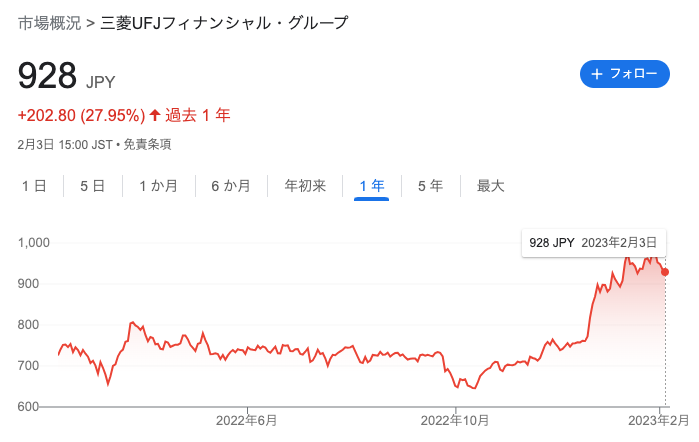
Task: Click the 928 JPY chart tooltip
Action: coord(594,243)
